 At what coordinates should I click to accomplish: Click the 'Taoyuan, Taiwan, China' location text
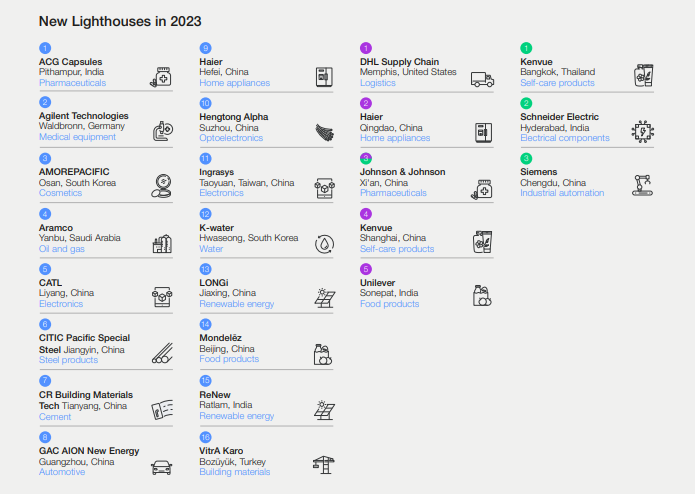click(246, 183)
